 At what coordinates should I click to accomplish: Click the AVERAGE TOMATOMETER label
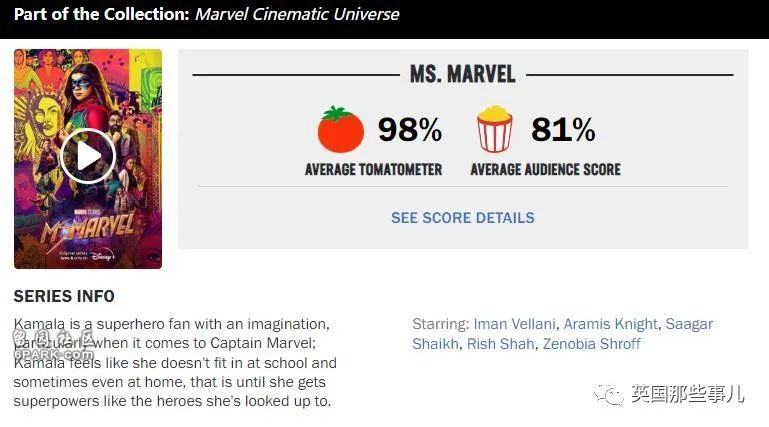coord(373,170)
